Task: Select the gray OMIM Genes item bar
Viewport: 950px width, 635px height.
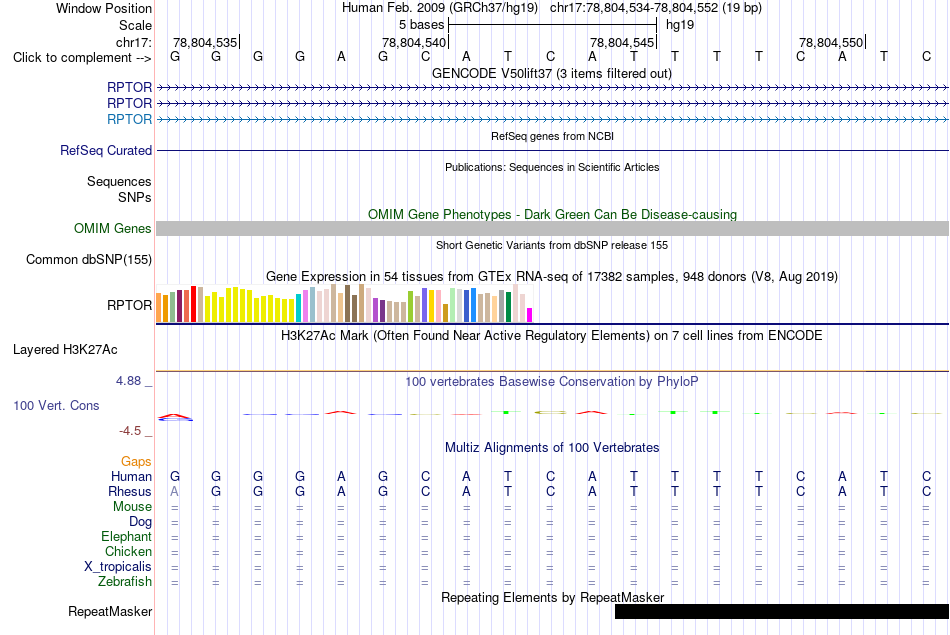Action: [x=552, y=228]
